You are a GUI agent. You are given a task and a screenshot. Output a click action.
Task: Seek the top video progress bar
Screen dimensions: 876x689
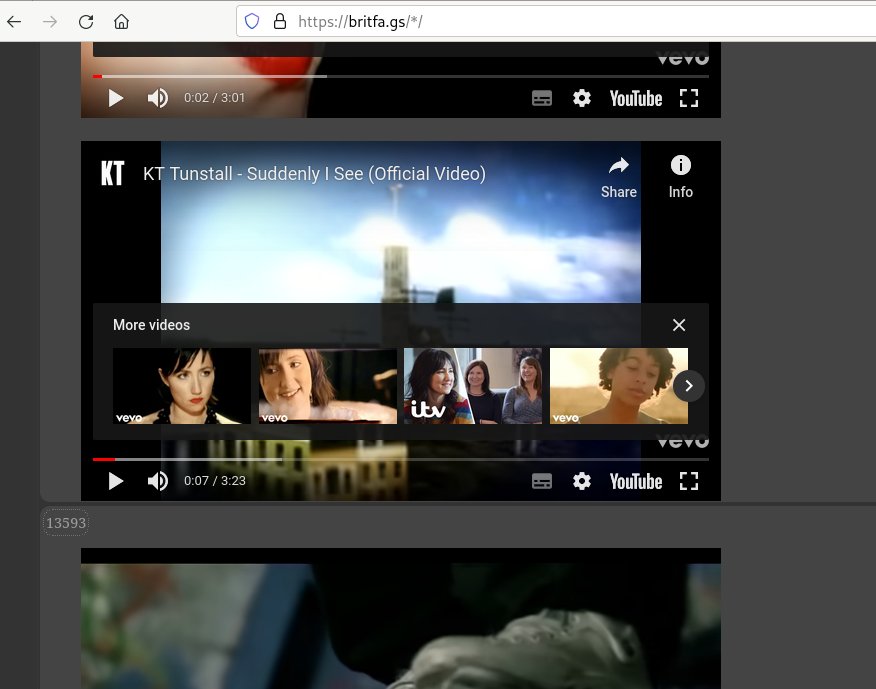coord(401,76)
